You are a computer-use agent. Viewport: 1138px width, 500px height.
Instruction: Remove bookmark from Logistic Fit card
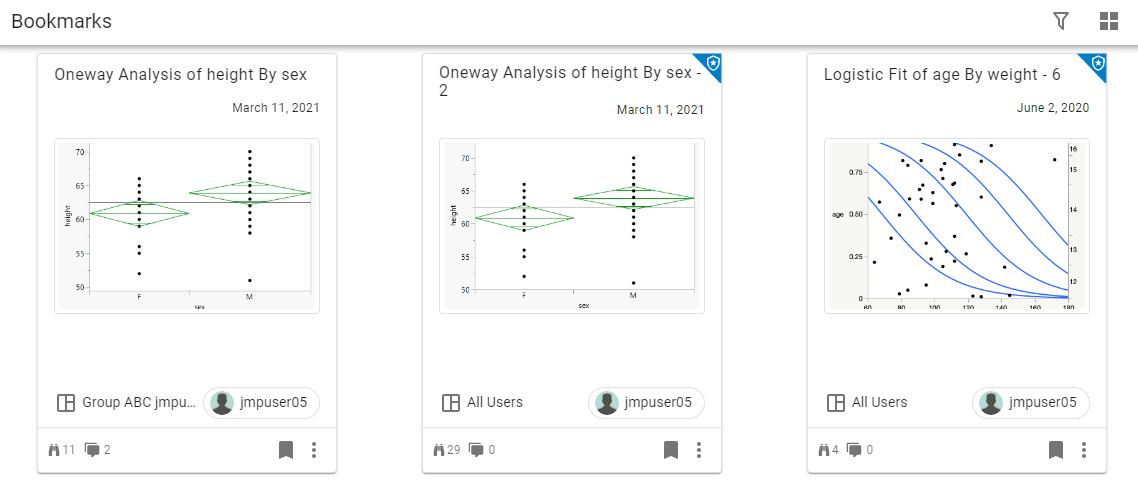pos(1056,450)
